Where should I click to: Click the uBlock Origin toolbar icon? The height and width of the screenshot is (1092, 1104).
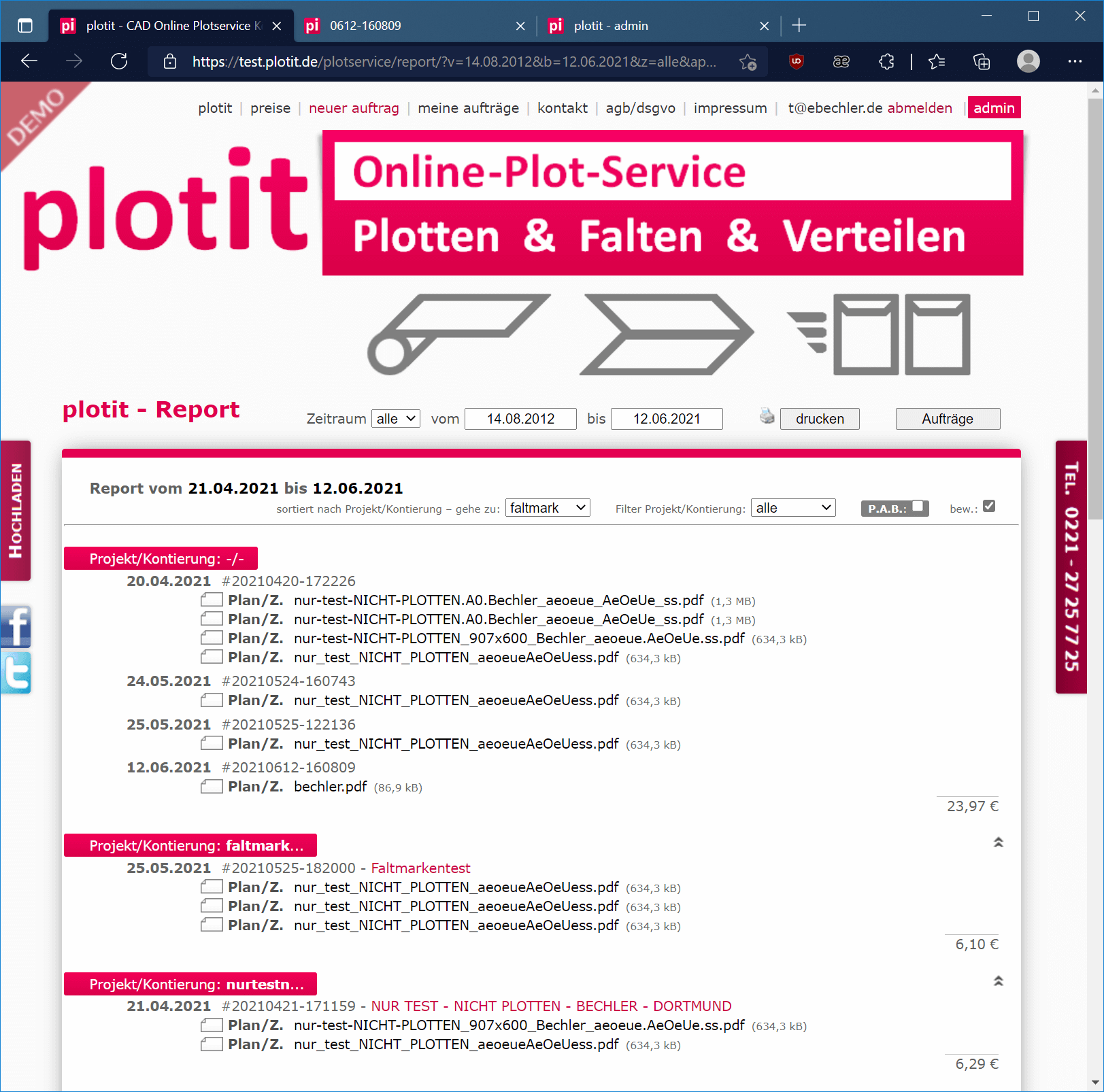tap(795, 62)
